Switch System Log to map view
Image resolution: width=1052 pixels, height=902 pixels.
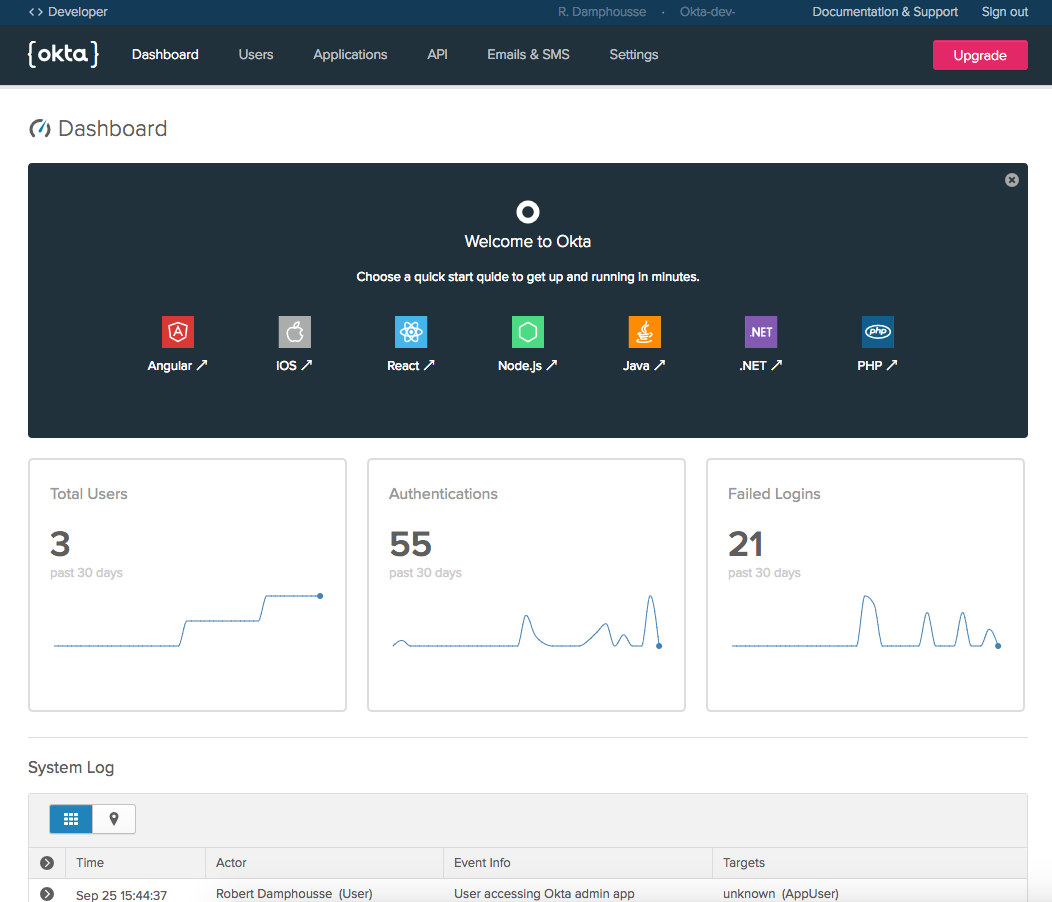click(114, 819)
